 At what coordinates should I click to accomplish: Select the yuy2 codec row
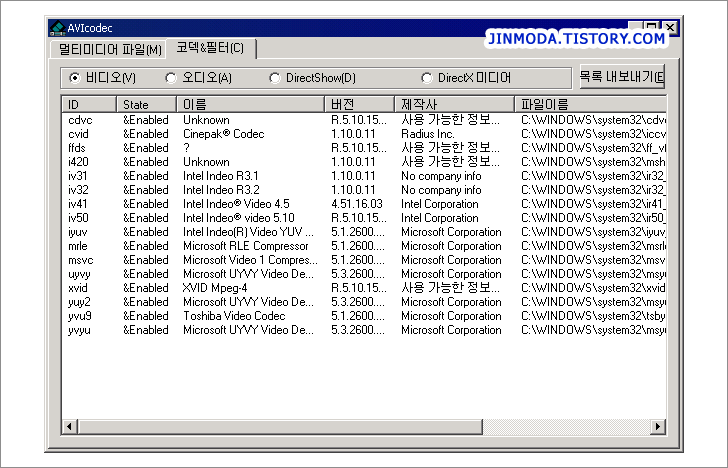tap(364, 302)
